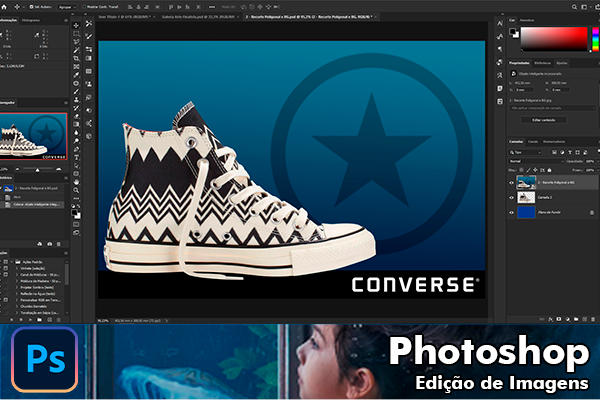The height and width of the screenshot is (400, 600).
Task: Switch to the Bibliotecas tab
Action: coord(543,63)
